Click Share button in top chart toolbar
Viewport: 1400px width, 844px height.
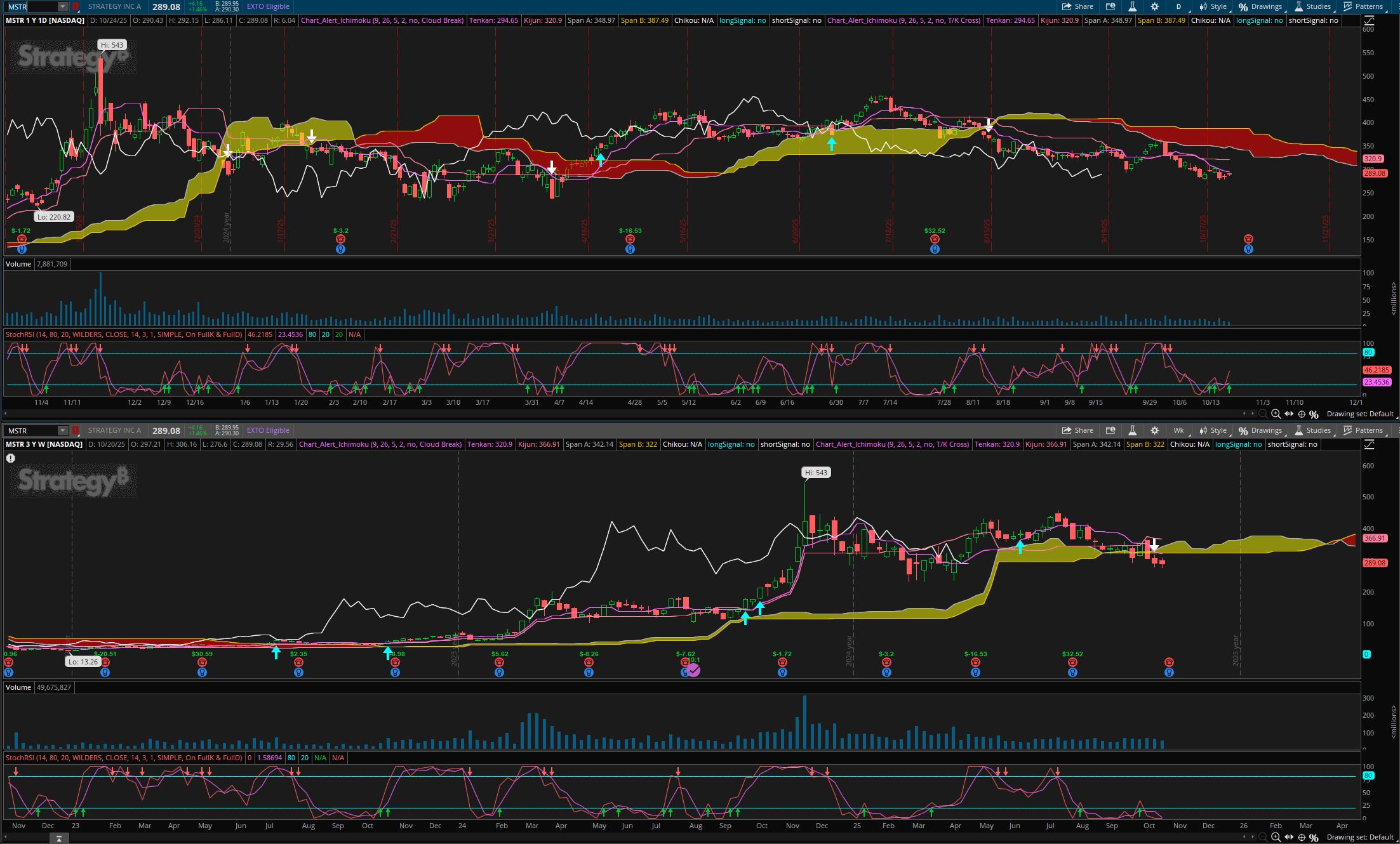pos(1077,6)
